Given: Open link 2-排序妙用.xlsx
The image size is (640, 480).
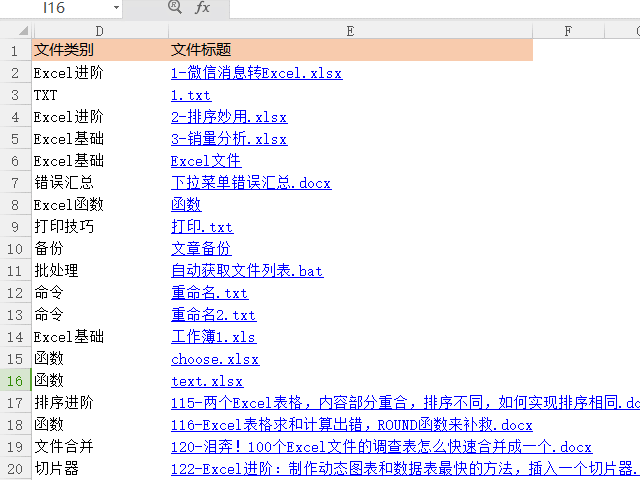Looking at the screenshot, I should pos(229,117).
